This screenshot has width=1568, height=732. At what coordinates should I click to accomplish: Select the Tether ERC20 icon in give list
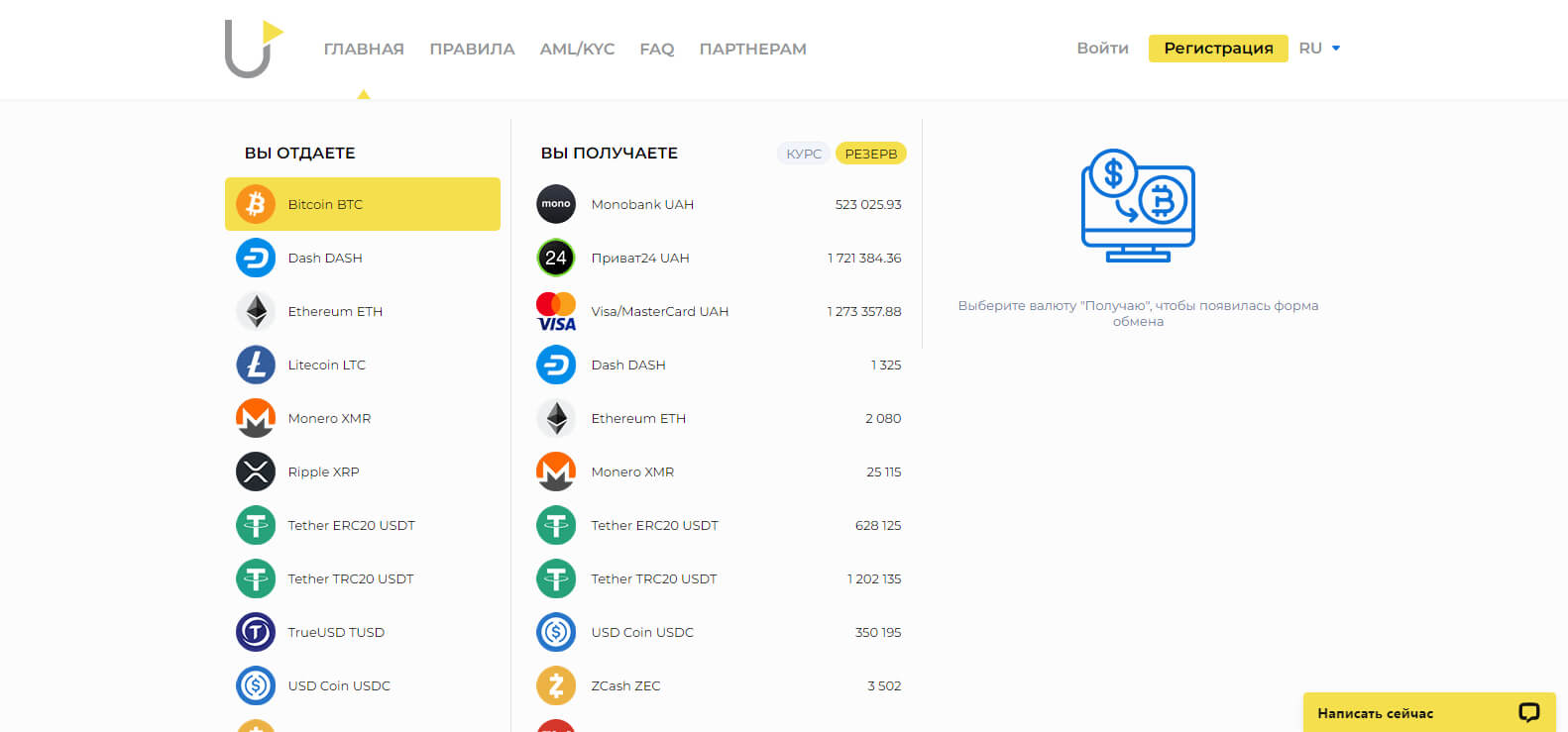(x=256, y=525)
